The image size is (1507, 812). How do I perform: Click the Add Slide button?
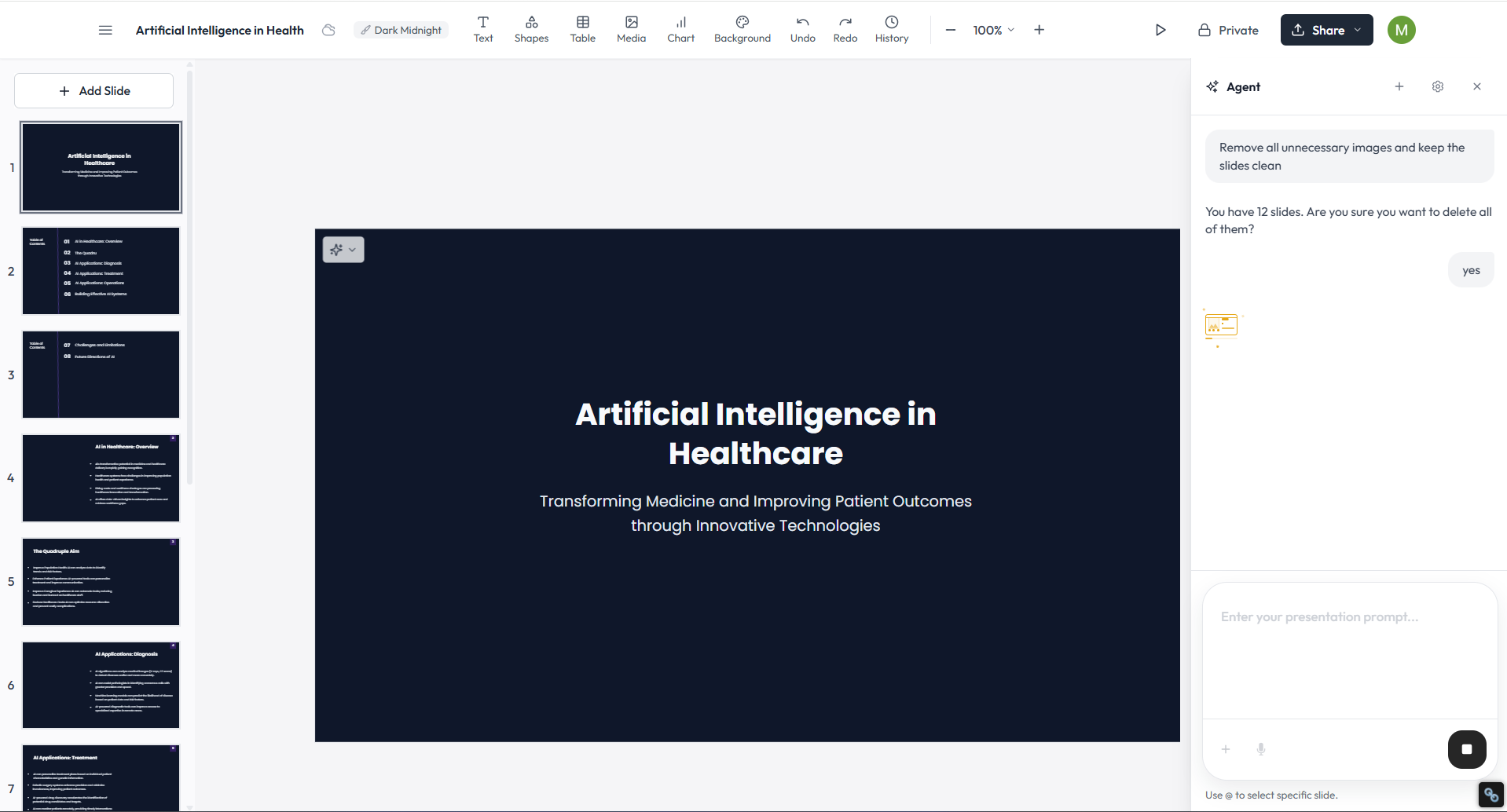(94, 91)
